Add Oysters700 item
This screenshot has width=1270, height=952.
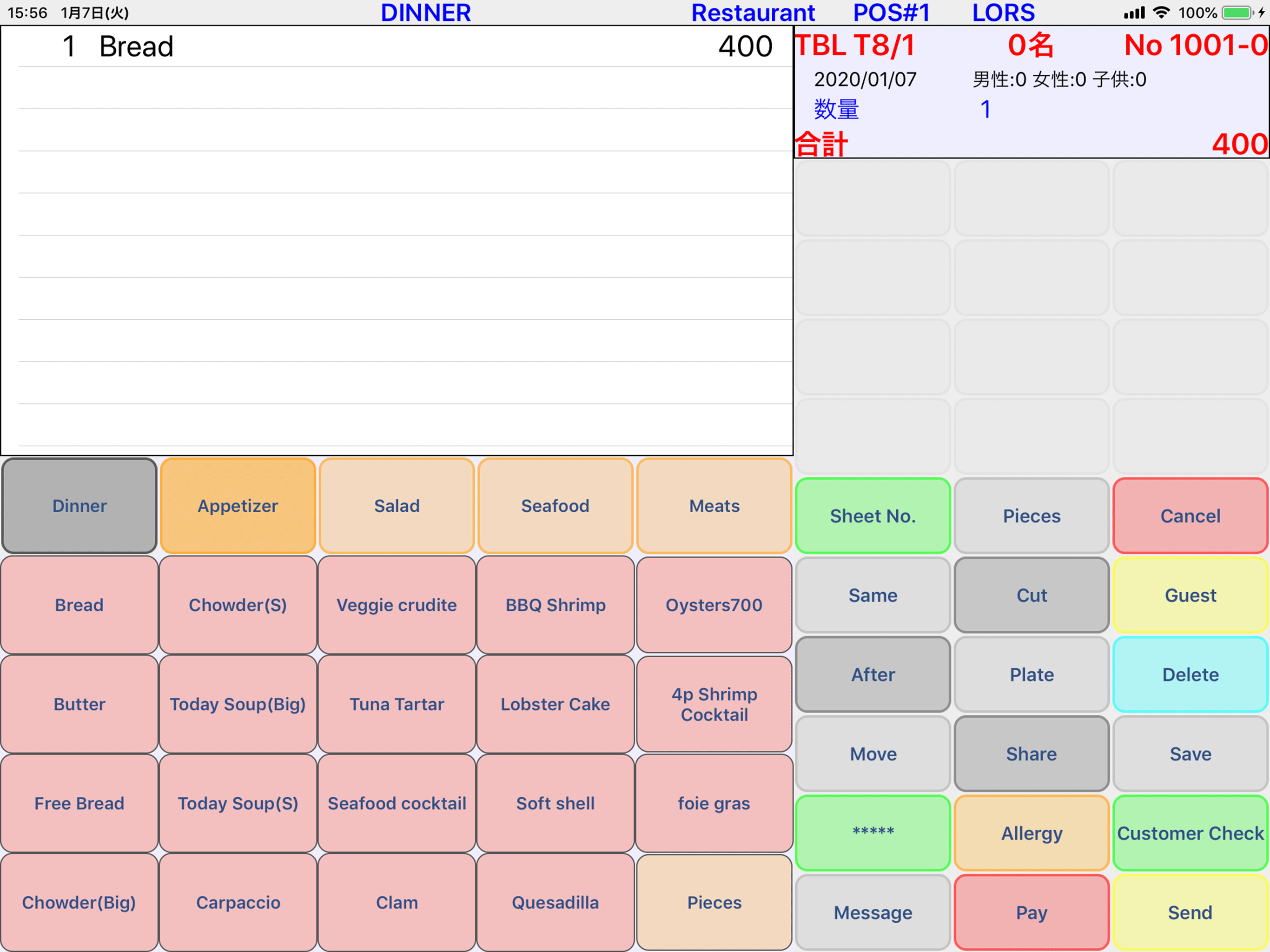714,605
